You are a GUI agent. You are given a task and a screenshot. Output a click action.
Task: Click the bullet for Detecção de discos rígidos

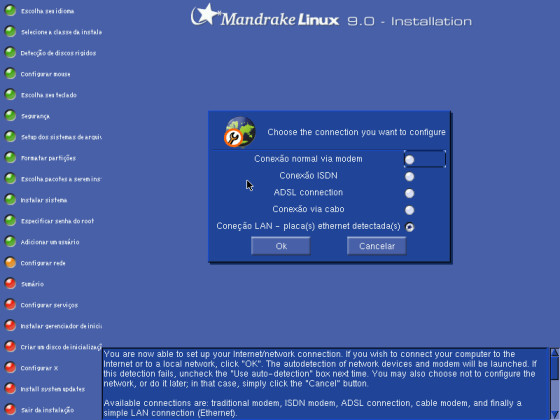(10, 53)
